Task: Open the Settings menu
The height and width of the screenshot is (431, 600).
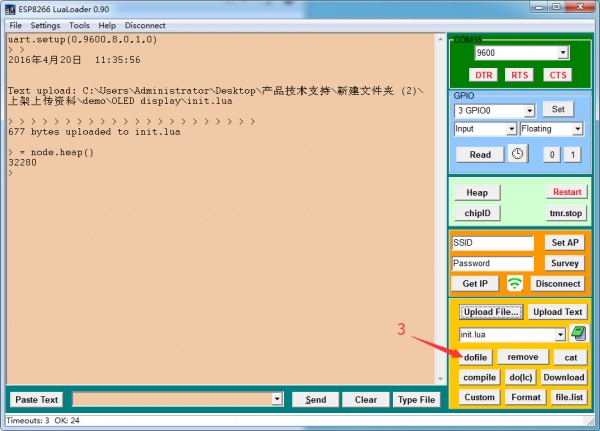Action: click(45, 26)
